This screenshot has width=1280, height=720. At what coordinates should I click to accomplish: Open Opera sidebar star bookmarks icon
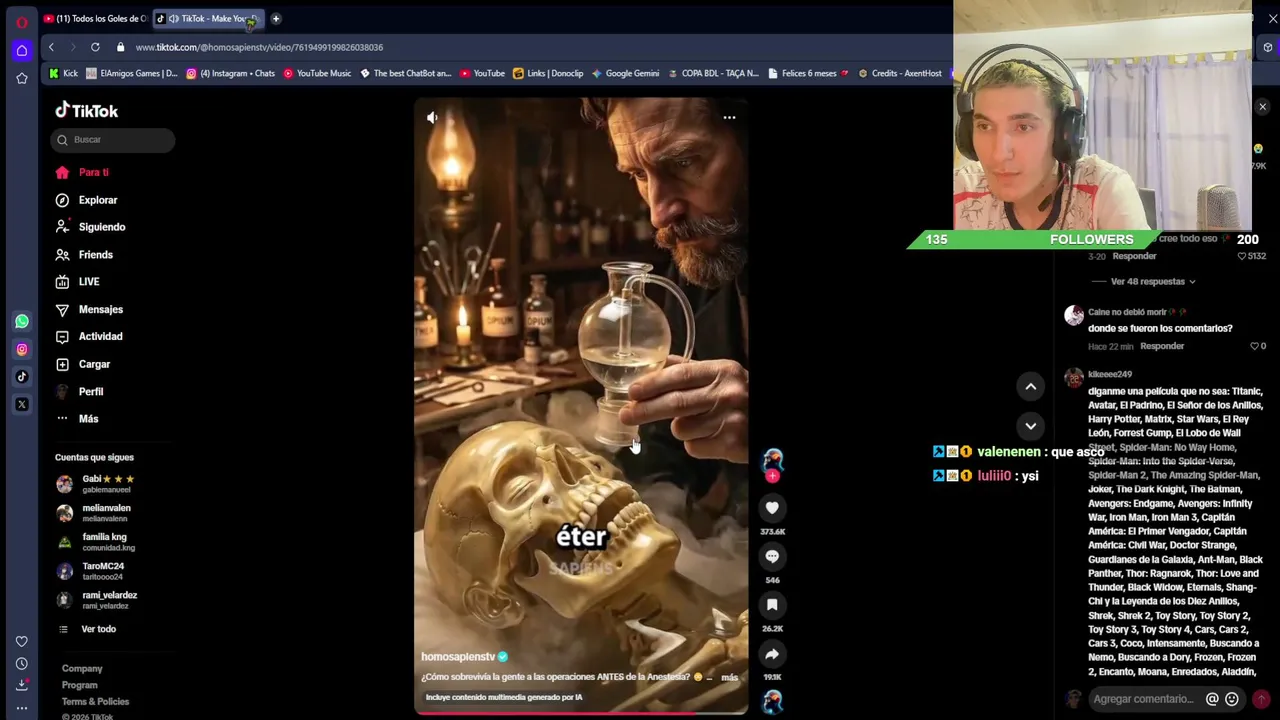pyautogui.click(x=22, y=78)
